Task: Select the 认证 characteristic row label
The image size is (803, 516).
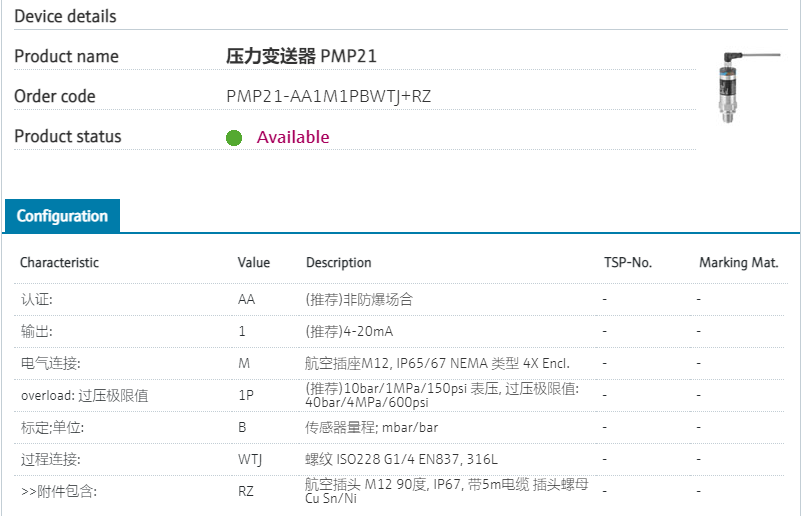Action: (x=37, y=299)
